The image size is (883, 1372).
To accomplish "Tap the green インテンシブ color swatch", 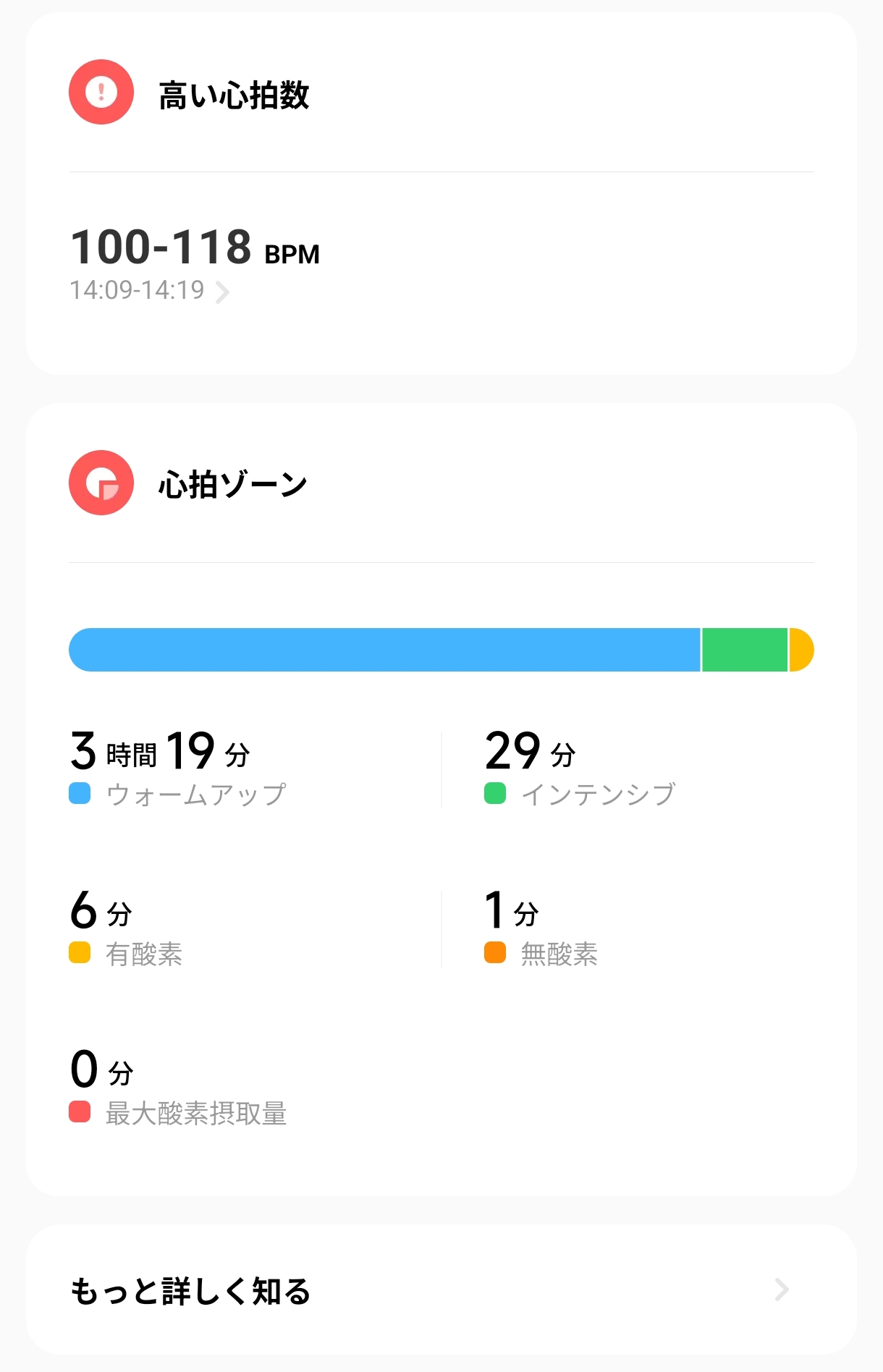I will tap(495, 793).
